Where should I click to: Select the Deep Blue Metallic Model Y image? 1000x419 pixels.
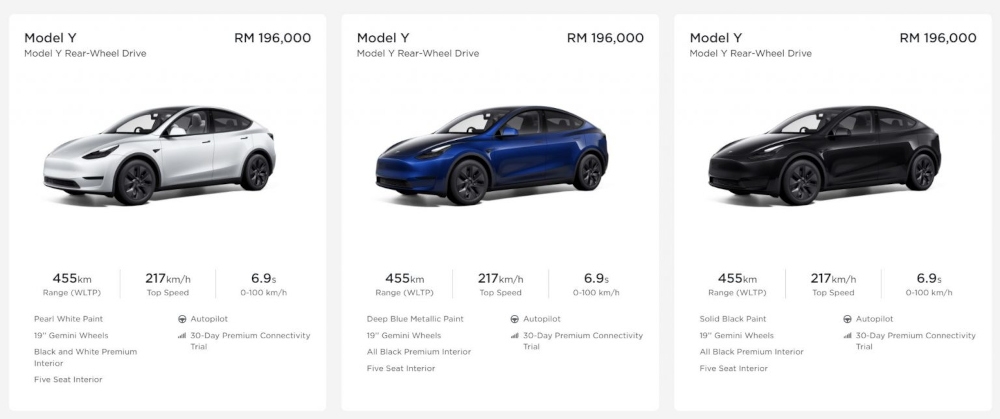tap(492, 150)
